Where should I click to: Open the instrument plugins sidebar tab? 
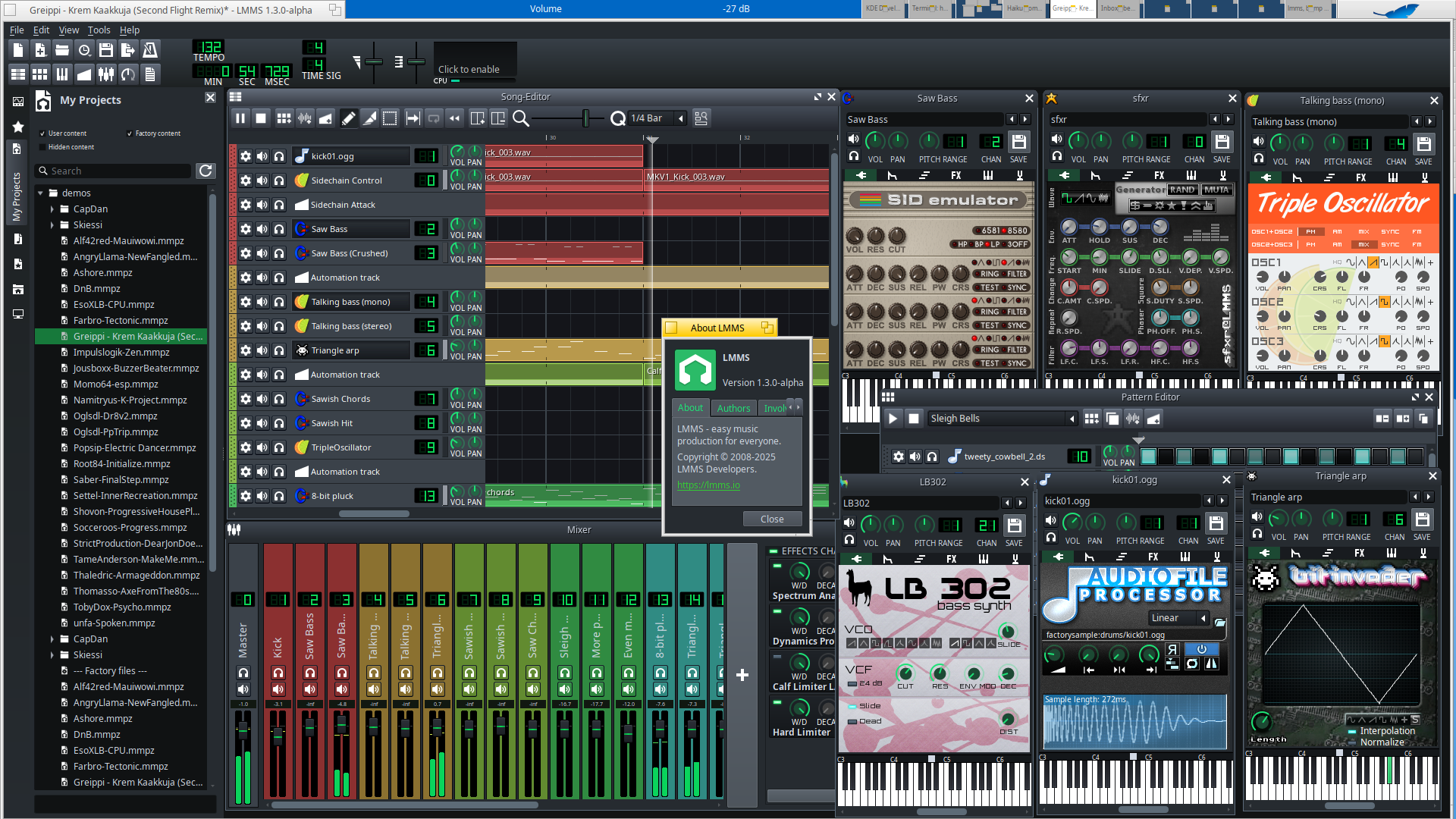(x=18, y=102)
